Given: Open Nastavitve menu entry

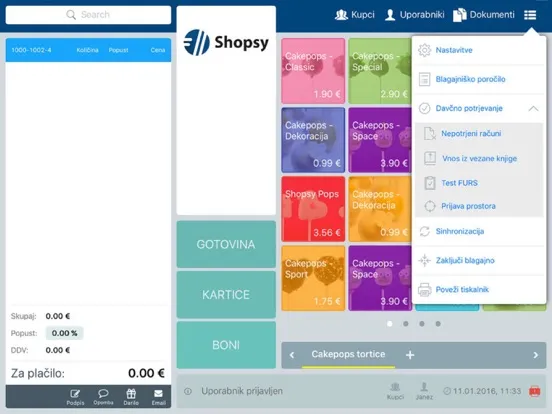Looking at the screenshot, I should (x=479, y=50).
